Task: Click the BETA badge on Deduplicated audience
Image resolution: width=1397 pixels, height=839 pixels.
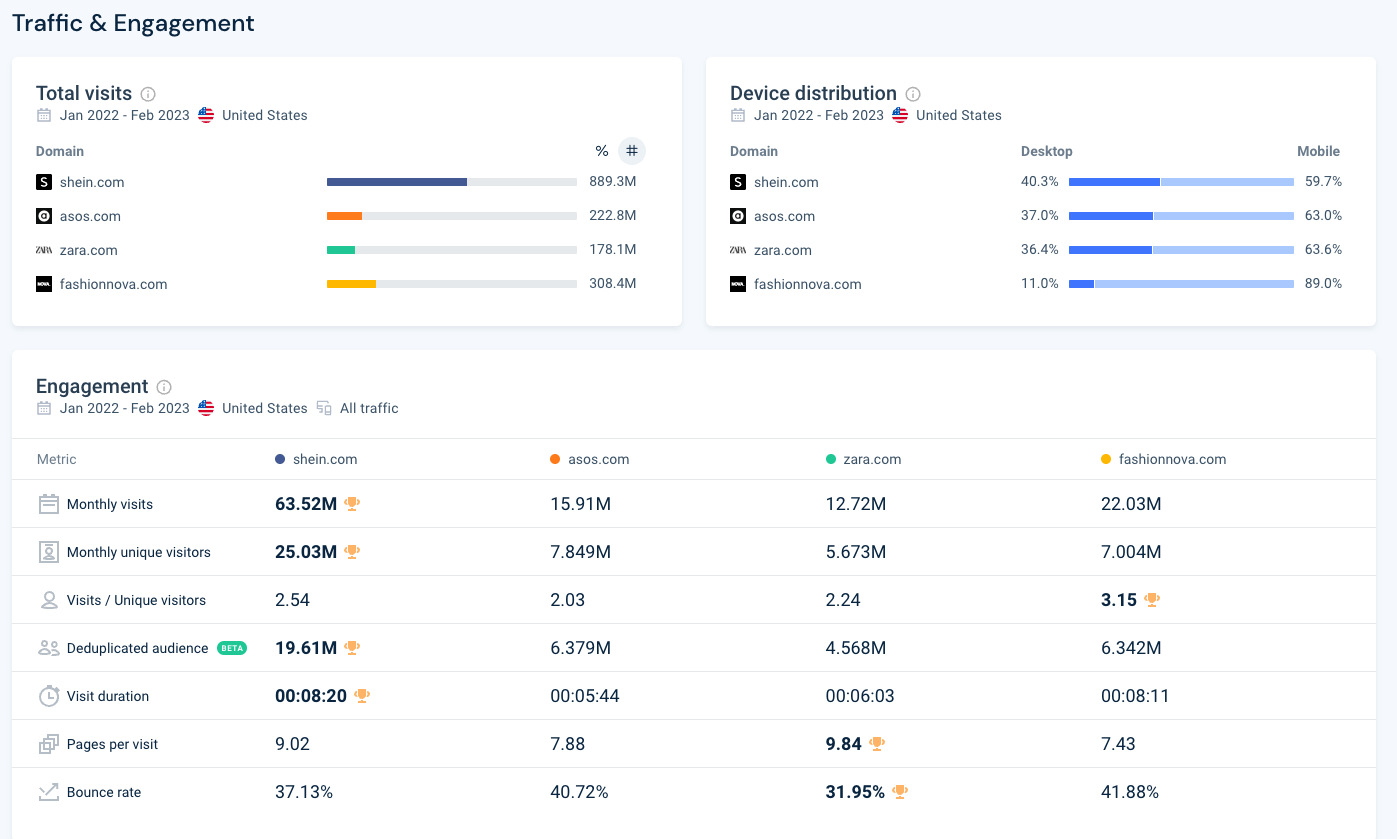Action: pyautogui.click(x=232, y=647)
